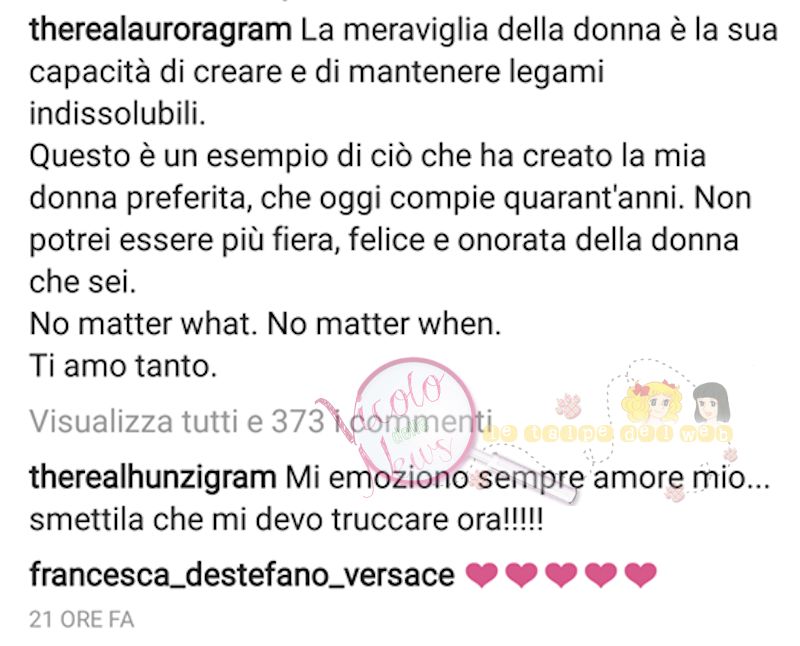The image size is (800, 646).
Task: Click the last pink heart emoji
Action: 641,574
